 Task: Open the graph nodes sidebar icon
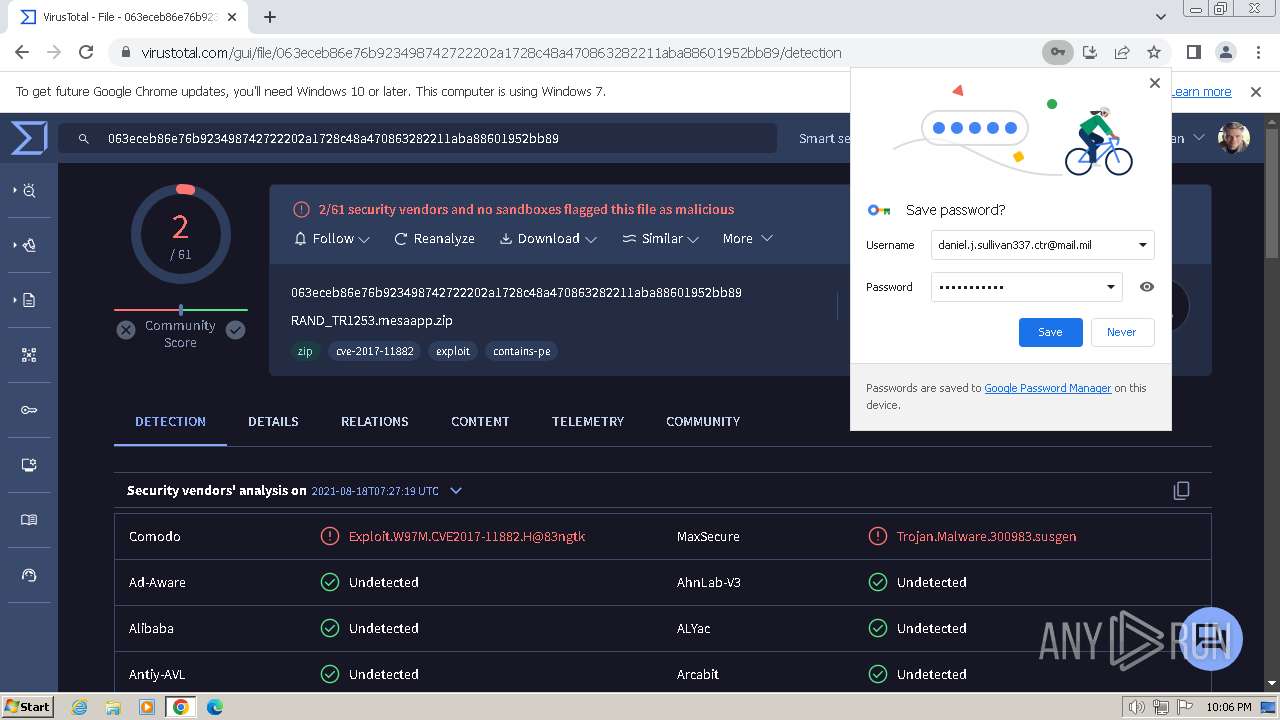(x=29, y=355)
